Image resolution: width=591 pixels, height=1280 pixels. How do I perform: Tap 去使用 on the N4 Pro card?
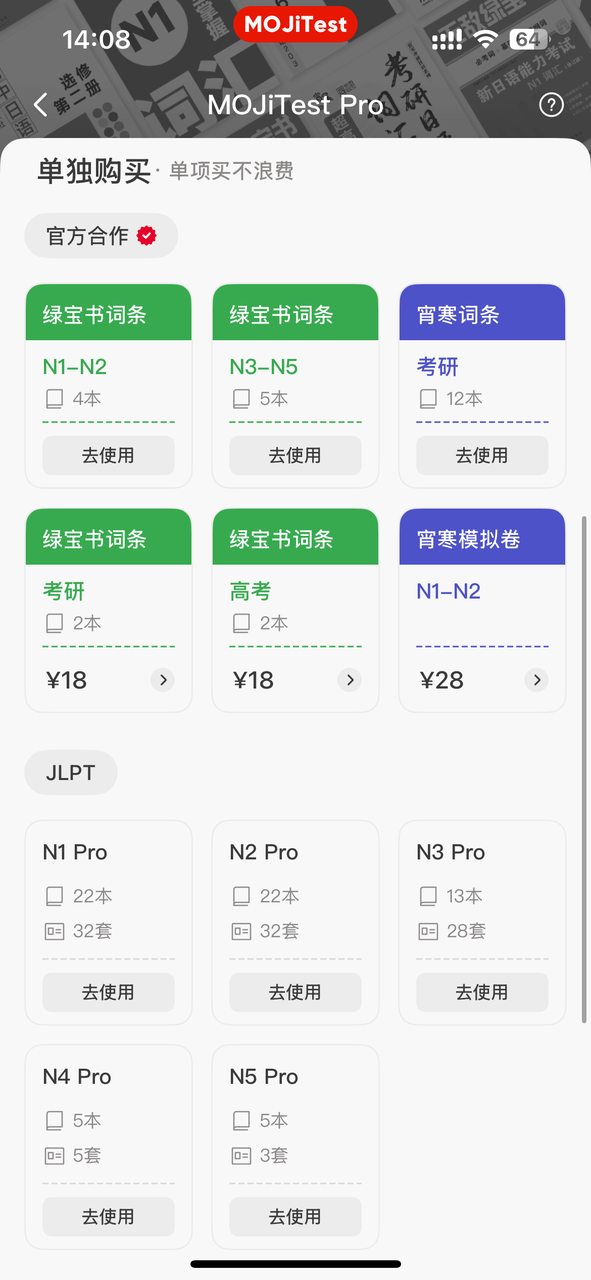tap(108, 1216)
